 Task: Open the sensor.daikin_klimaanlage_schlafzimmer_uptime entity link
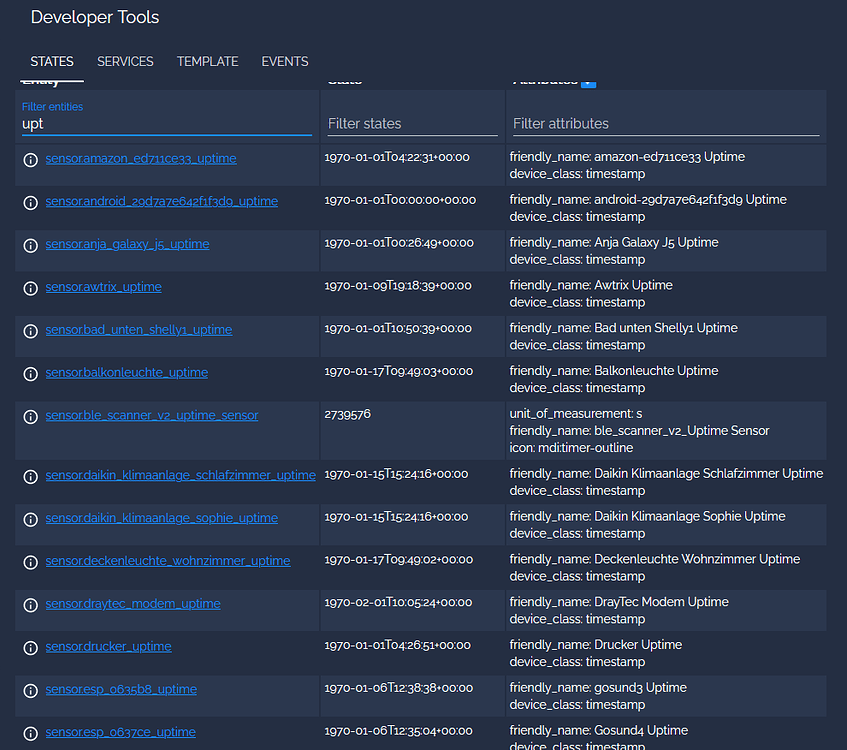click(180, 475)
